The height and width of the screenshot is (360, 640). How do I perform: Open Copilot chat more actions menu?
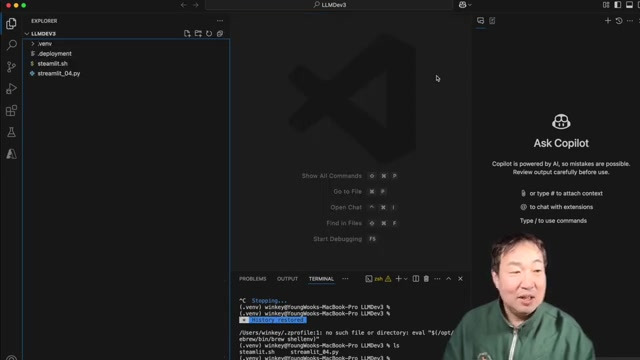(630, 21)
